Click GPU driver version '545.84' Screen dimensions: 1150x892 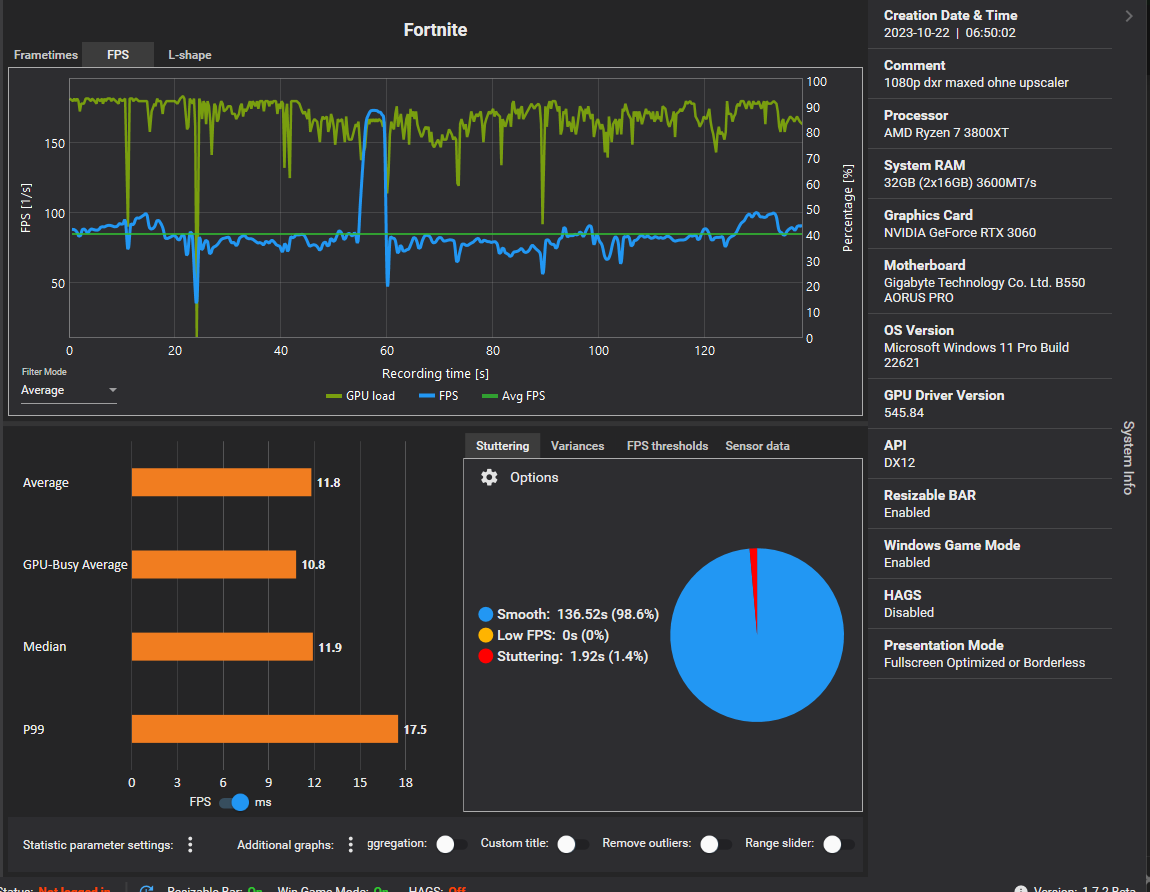coord(904,413)
